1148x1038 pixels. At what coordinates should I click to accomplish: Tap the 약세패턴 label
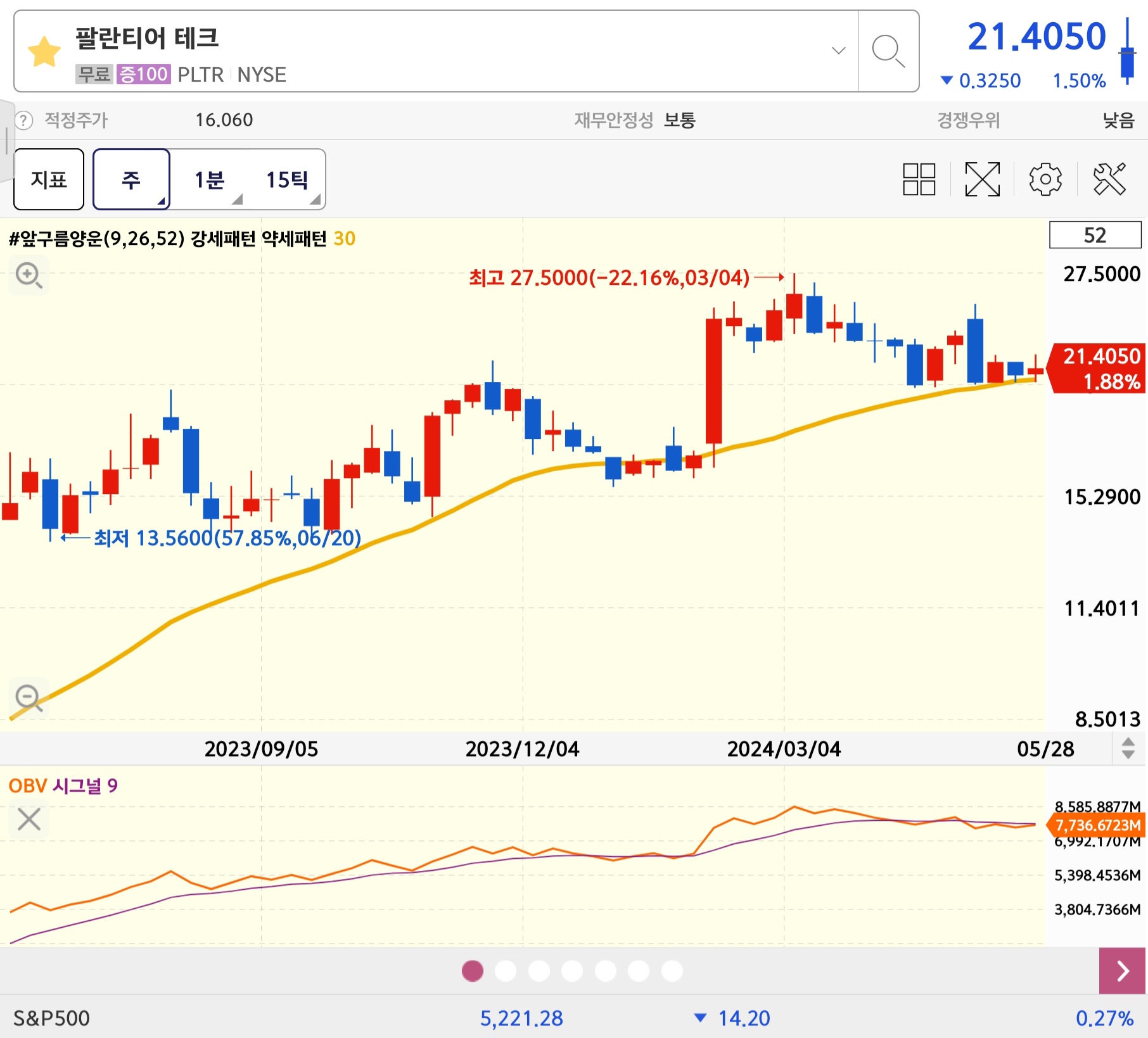pos(295,239)
